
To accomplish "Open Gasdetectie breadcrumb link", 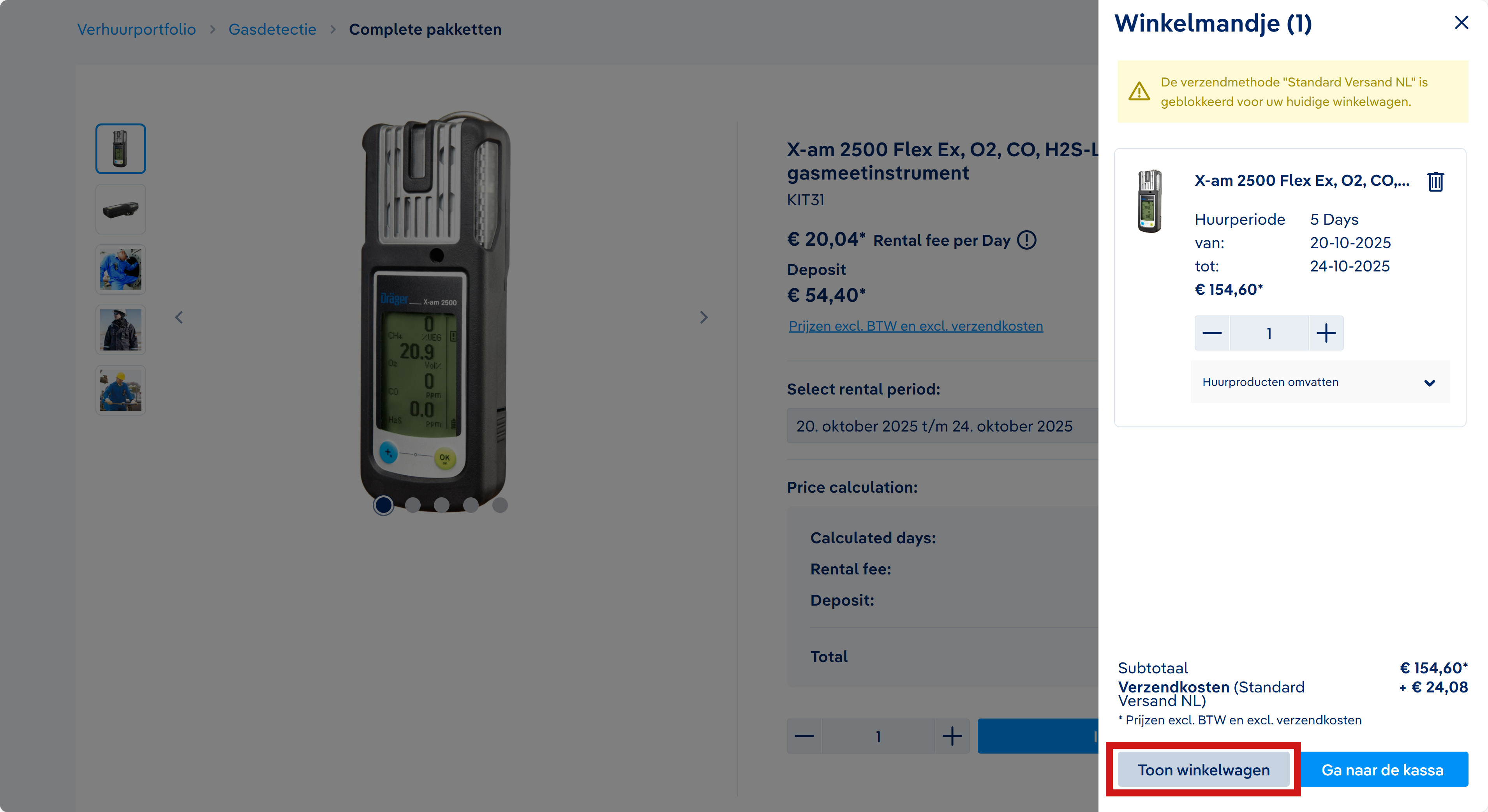I will click(x=272, y=29).
